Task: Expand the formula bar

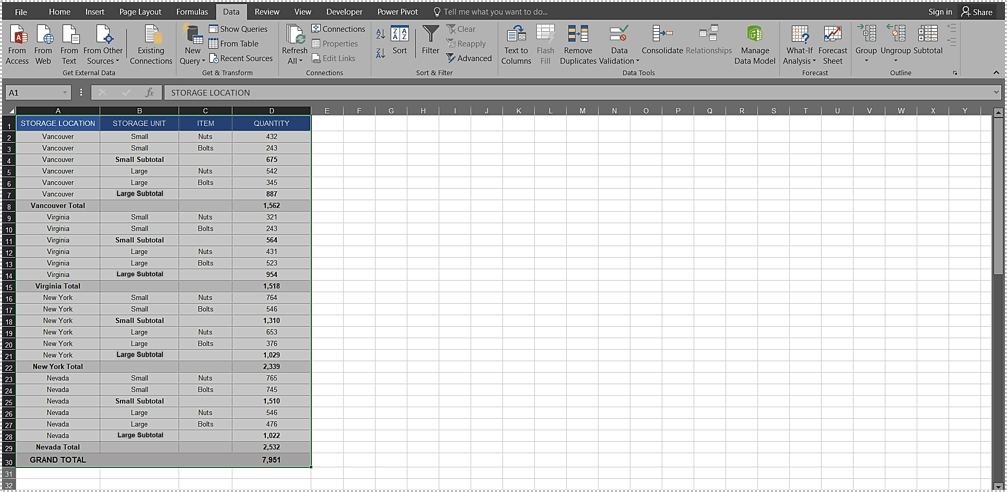Action: pyautogui.click(x=996, y=93)
